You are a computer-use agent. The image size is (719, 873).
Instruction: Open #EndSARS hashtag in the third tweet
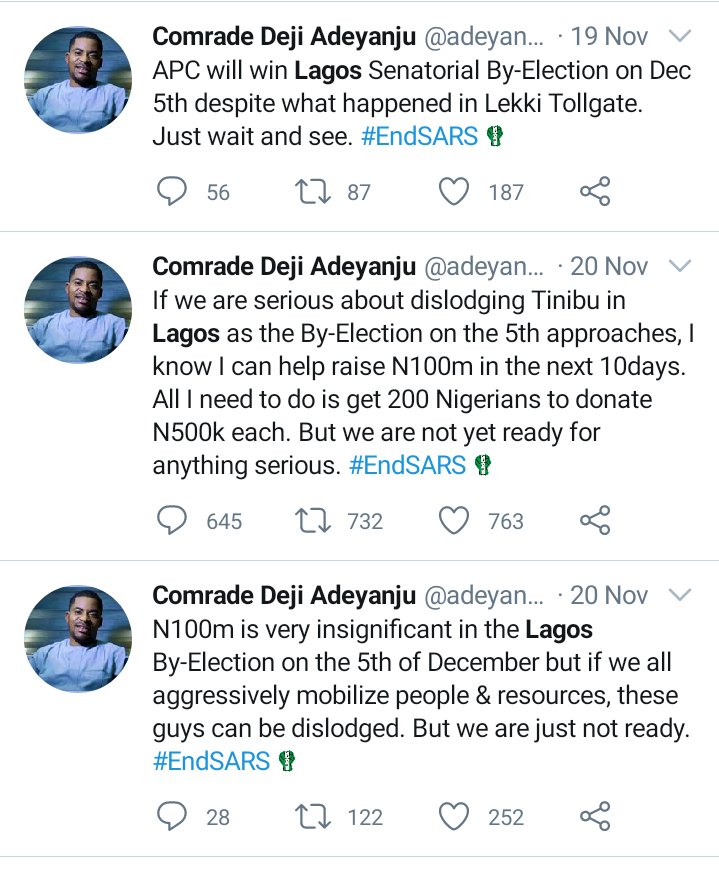click(x=211, y=761)
